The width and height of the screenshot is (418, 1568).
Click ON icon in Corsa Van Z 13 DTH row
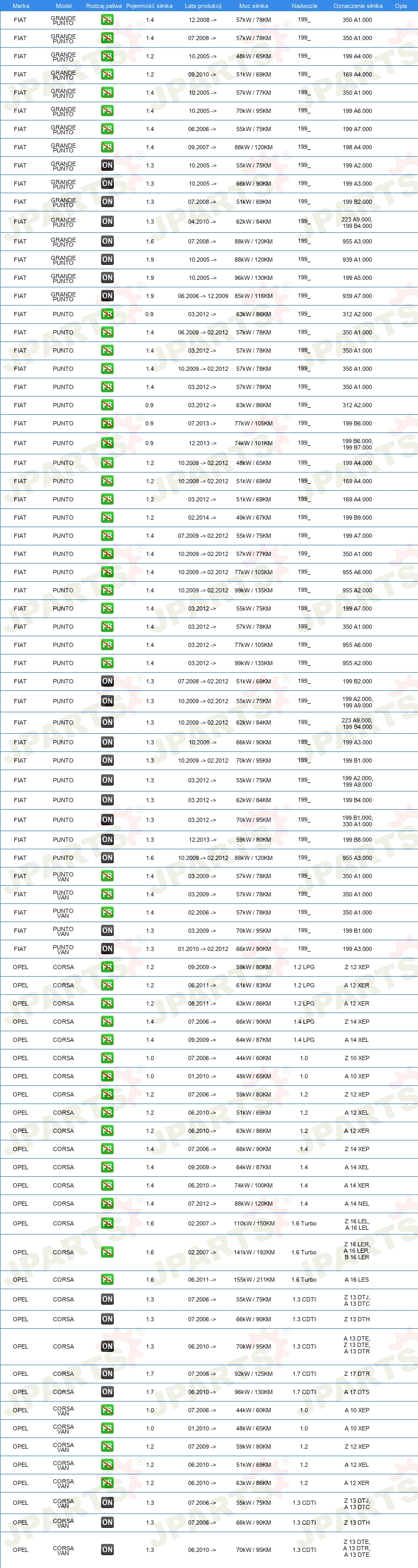click(x=107, y=1523)
